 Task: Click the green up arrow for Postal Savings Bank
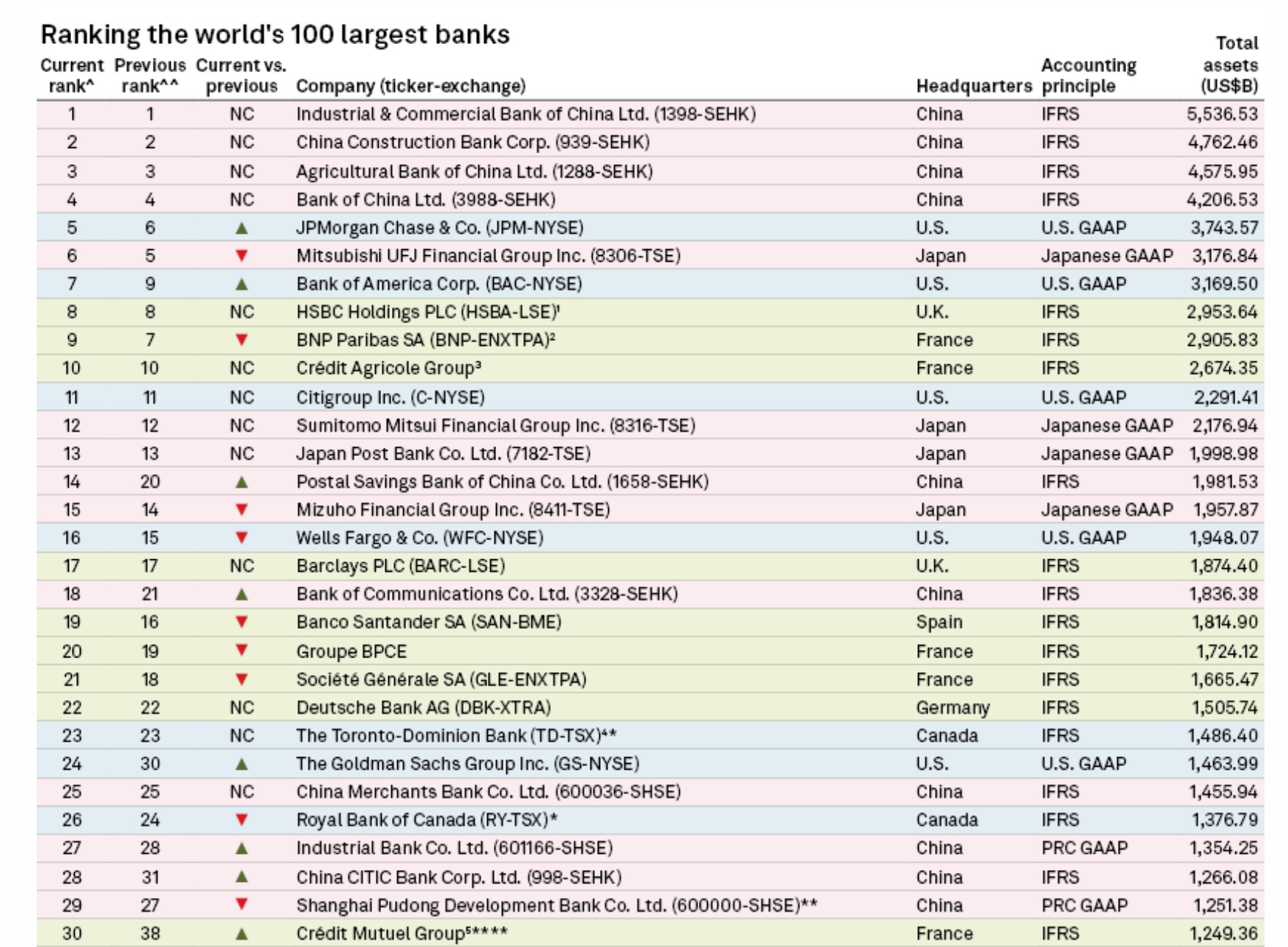pyautogui.click(x=242, y=482)
